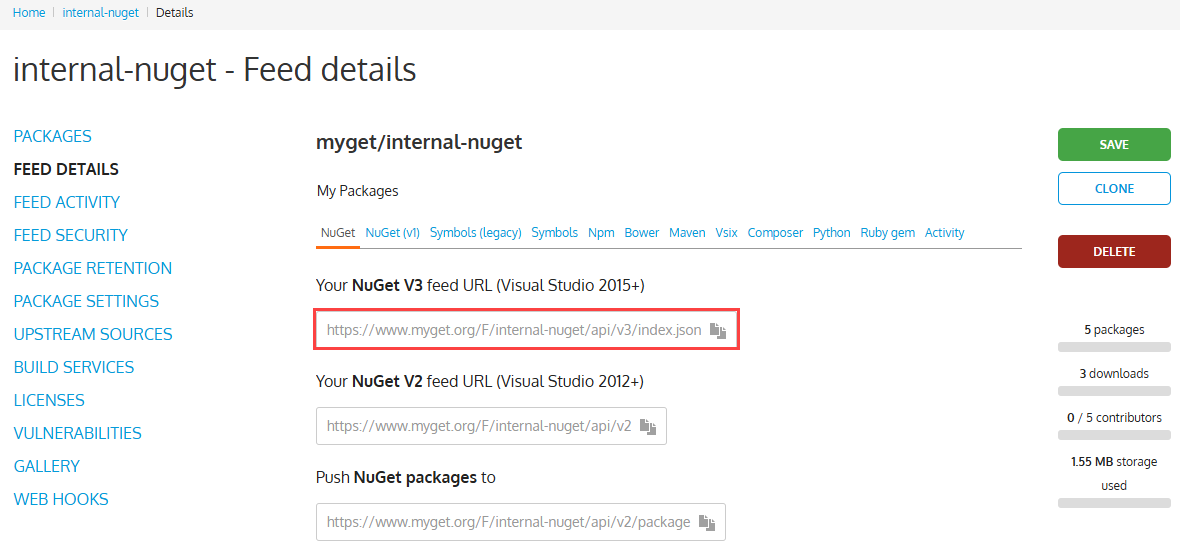Switch to Python tab

pos(832,233)
